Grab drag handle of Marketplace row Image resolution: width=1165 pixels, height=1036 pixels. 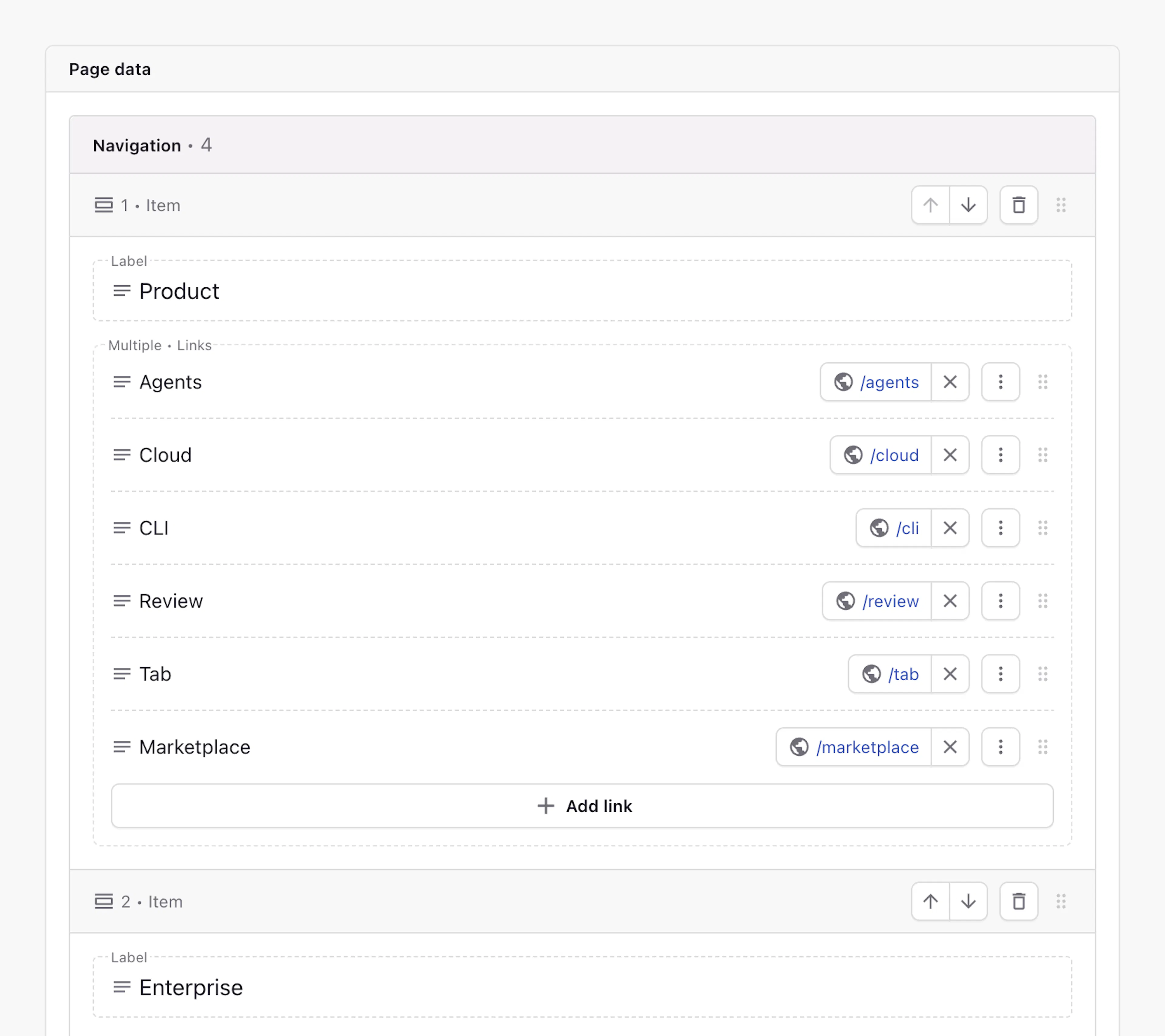click(x=1042, y=747)
